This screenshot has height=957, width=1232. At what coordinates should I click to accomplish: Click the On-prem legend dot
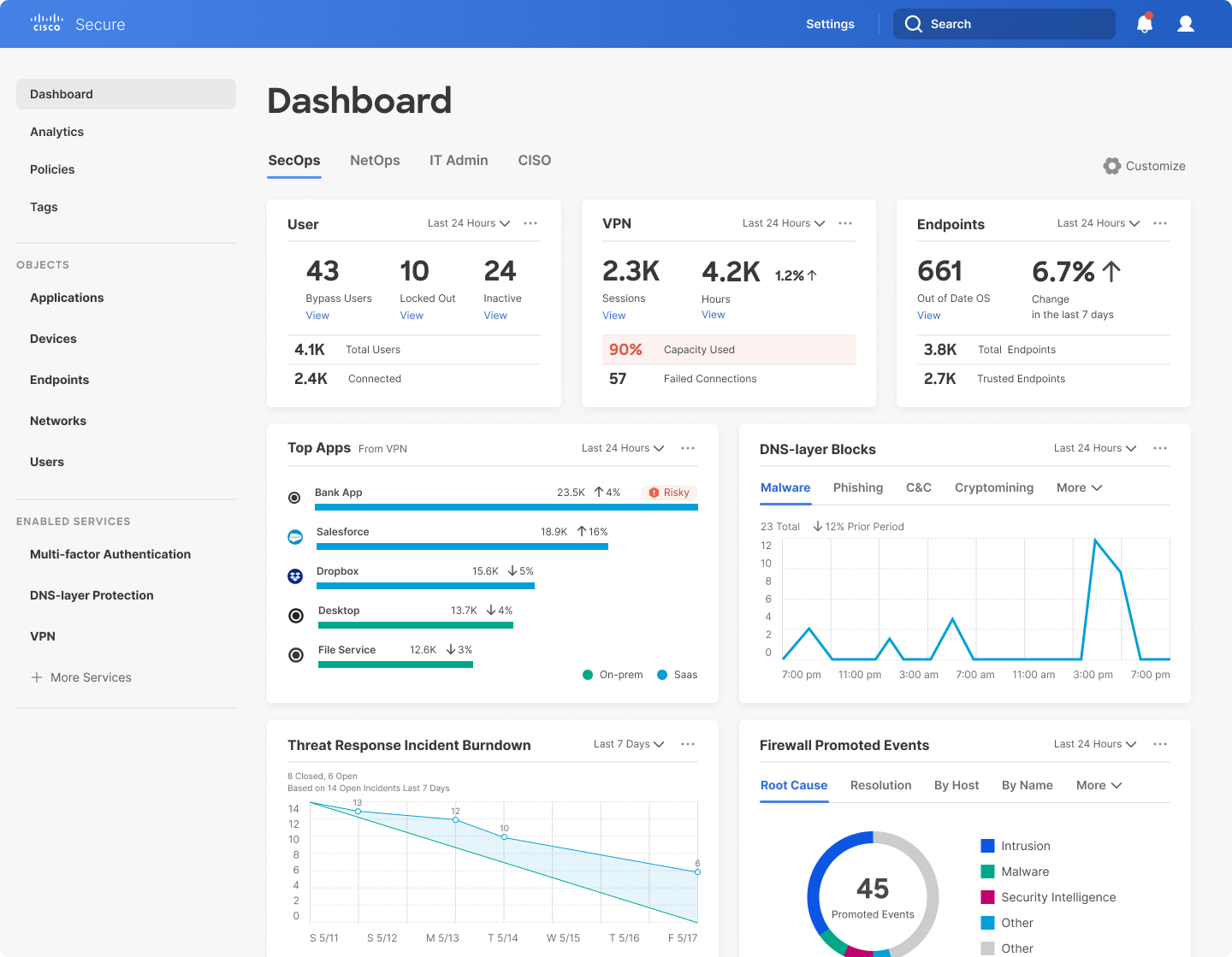click(x=588, y=675)
